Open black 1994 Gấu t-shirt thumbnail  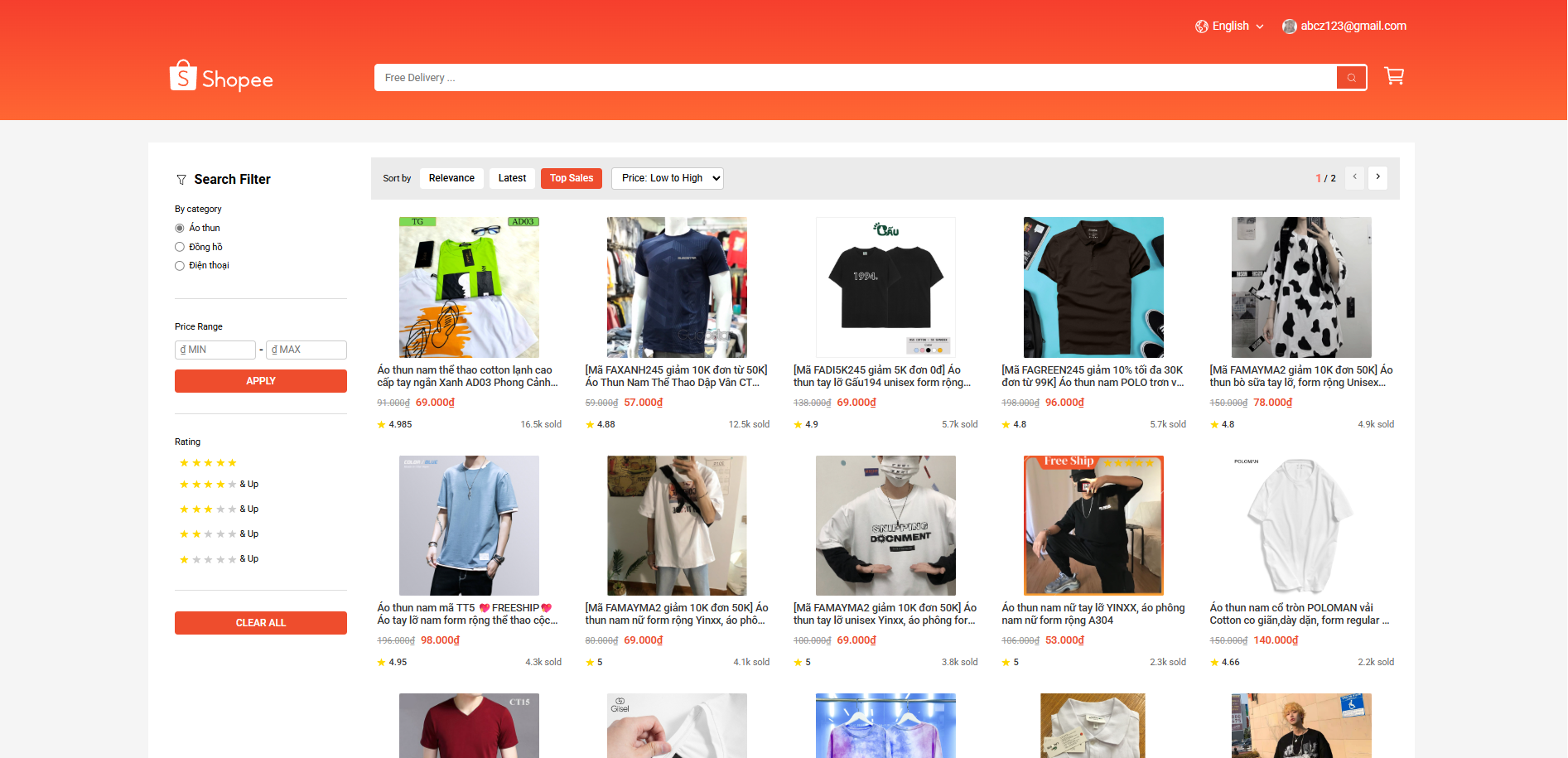[885, 287]
